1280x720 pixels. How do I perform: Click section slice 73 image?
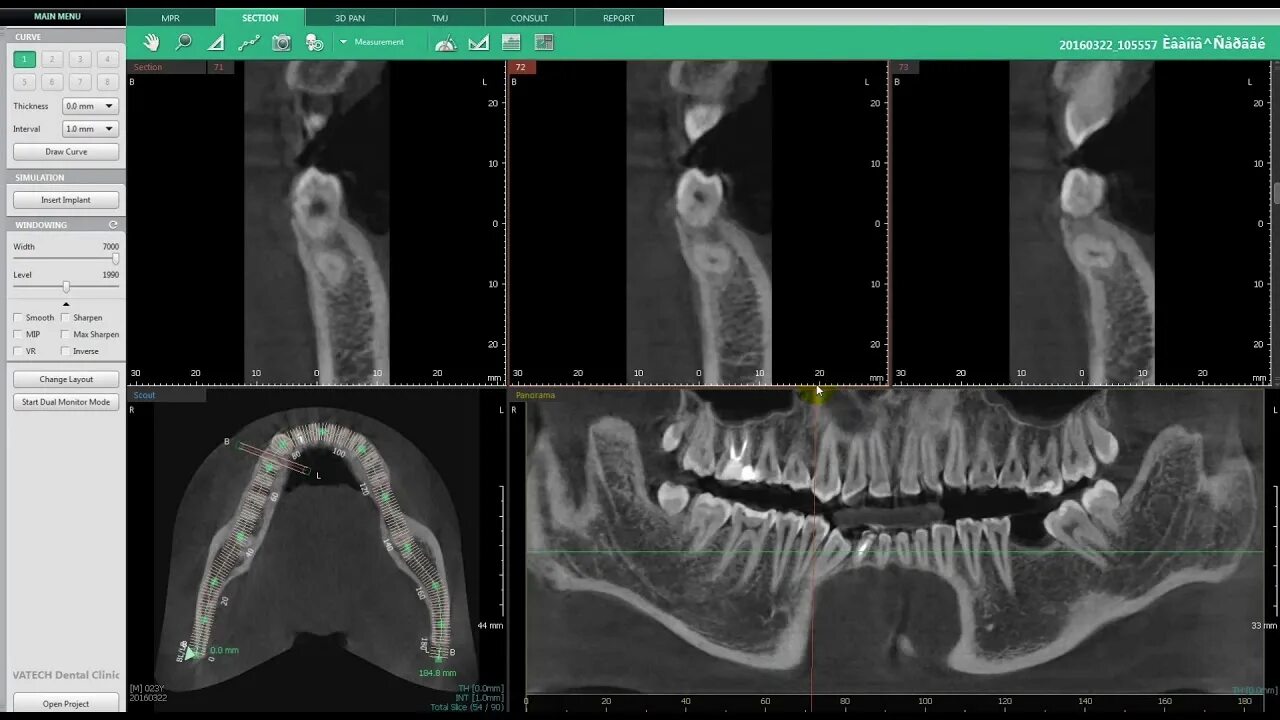click(x=1081, y=222)
